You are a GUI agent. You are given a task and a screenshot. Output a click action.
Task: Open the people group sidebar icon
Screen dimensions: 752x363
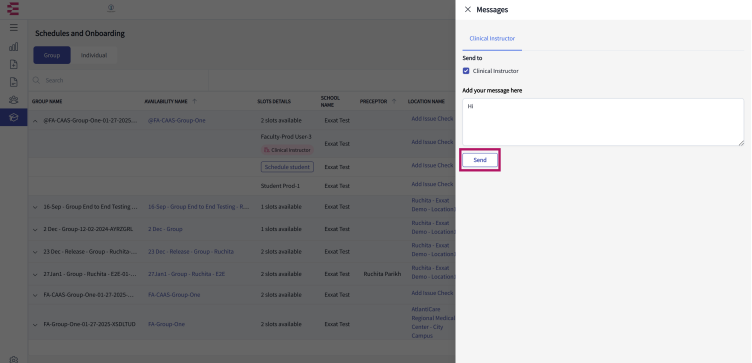(x=13, y=100)
